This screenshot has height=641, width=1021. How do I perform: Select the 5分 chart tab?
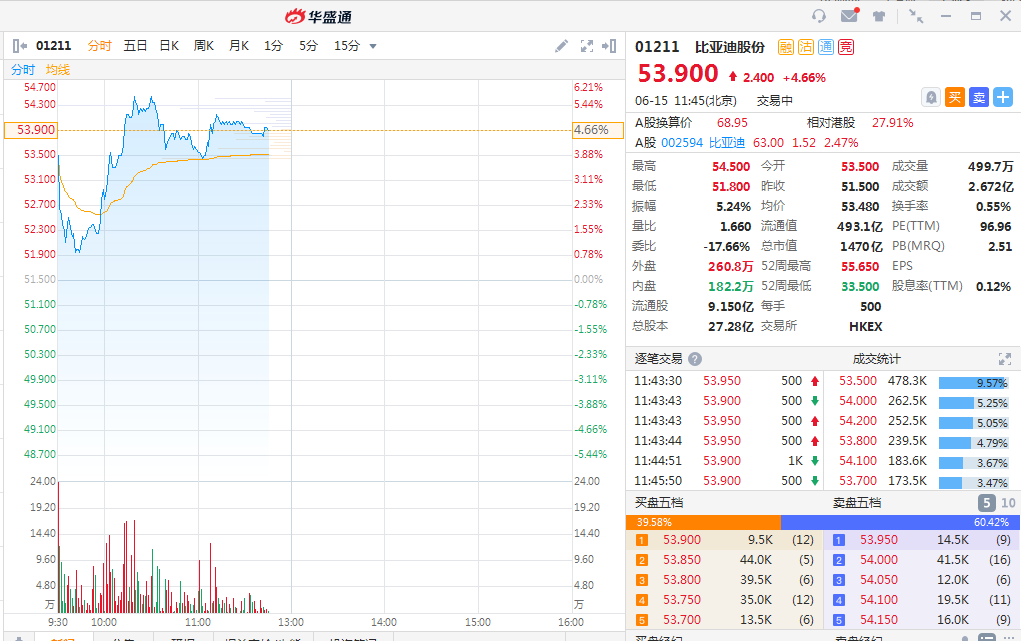pyautogui.click(x=309, y=46)
